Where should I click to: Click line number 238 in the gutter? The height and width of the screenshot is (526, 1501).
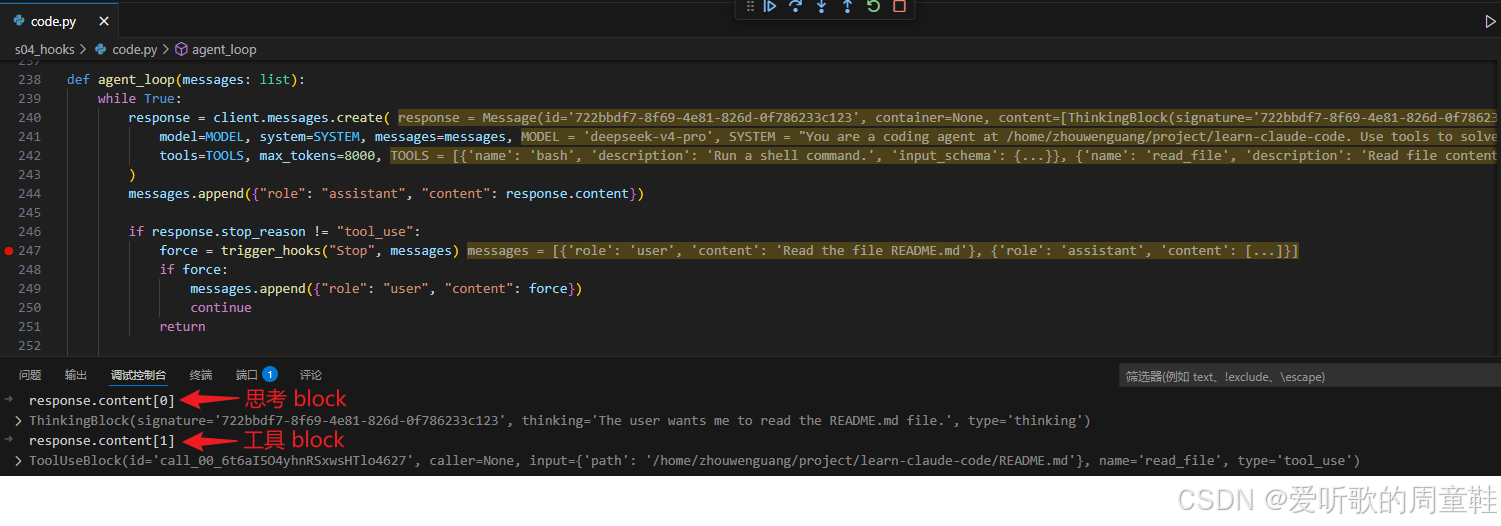[30, 79]
